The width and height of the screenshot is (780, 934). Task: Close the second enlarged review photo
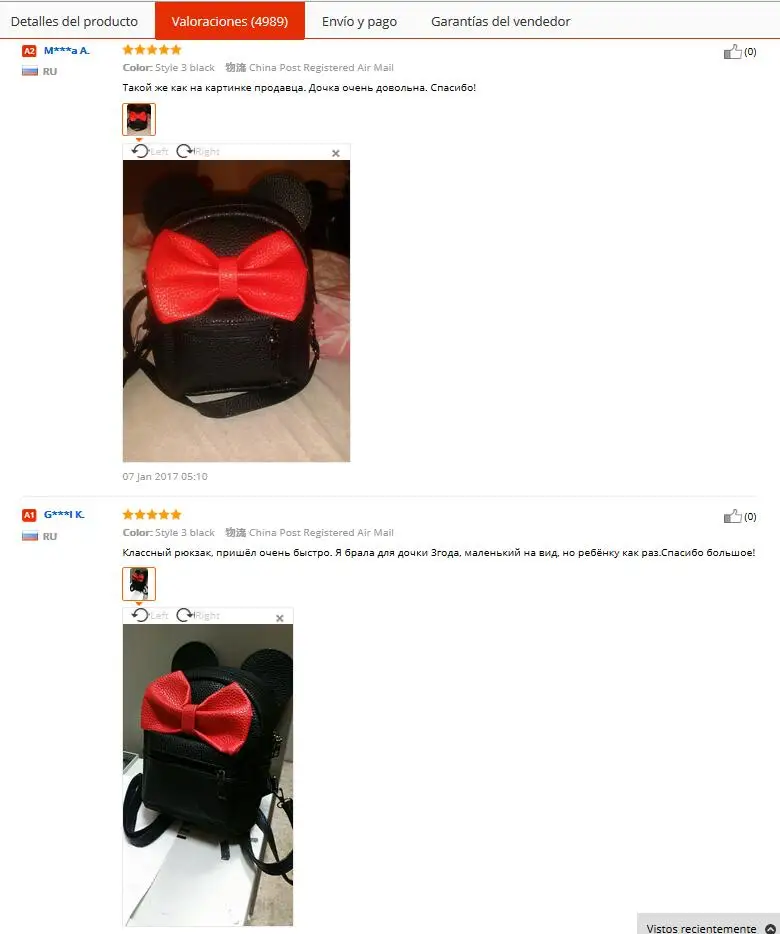coord(279,618)
